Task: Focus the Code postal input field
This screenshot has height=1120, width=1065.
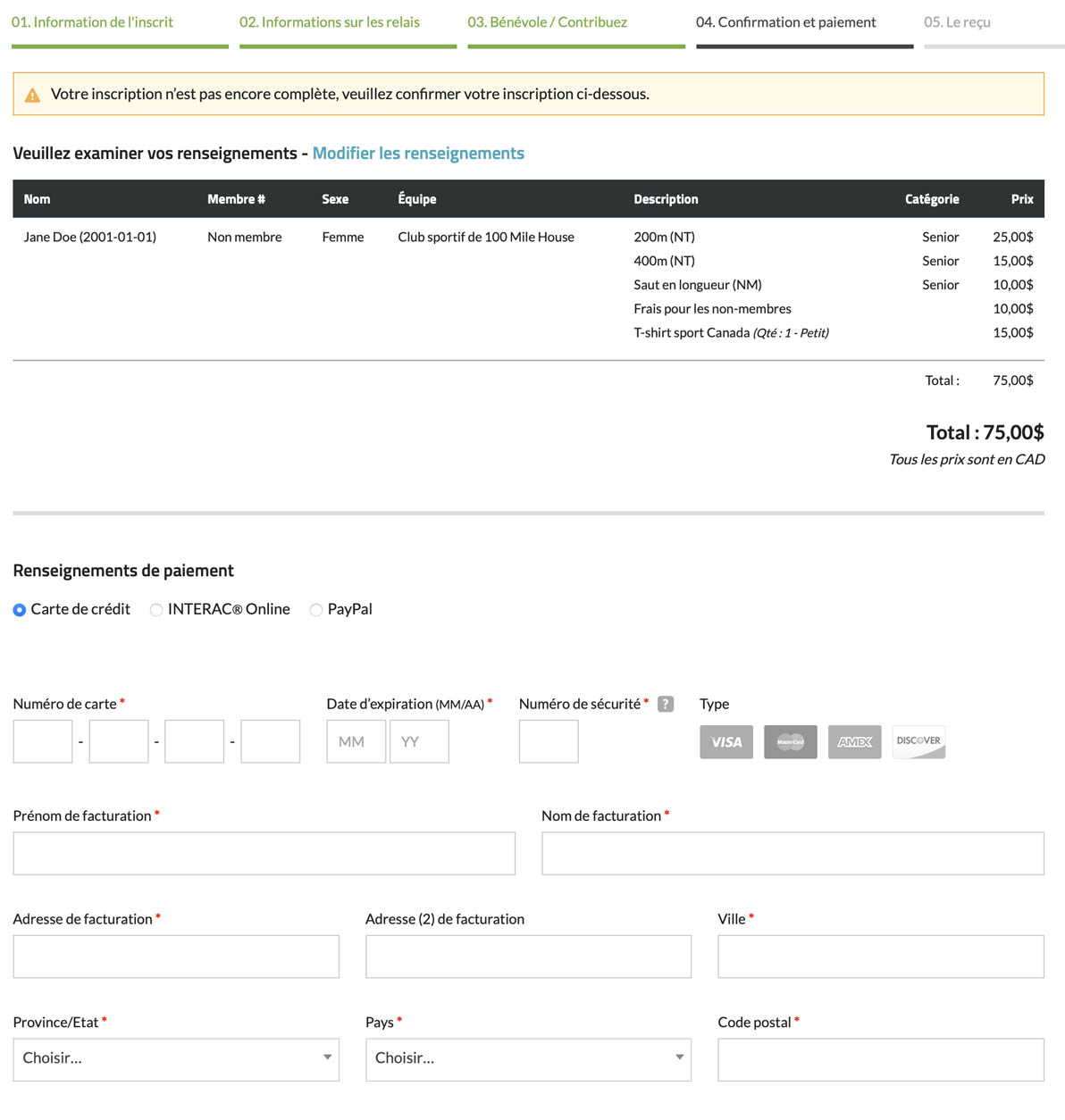Action: click(x=880, y=1059)
